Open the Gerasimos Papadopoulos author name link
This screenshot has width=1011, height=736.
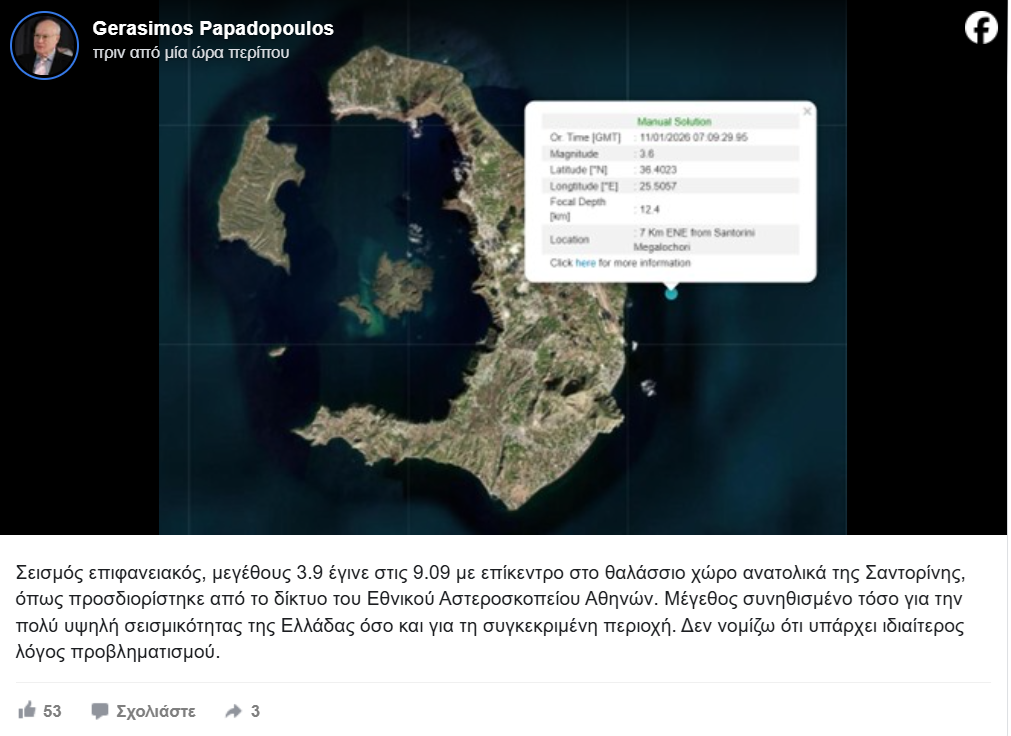click(213, 29)
